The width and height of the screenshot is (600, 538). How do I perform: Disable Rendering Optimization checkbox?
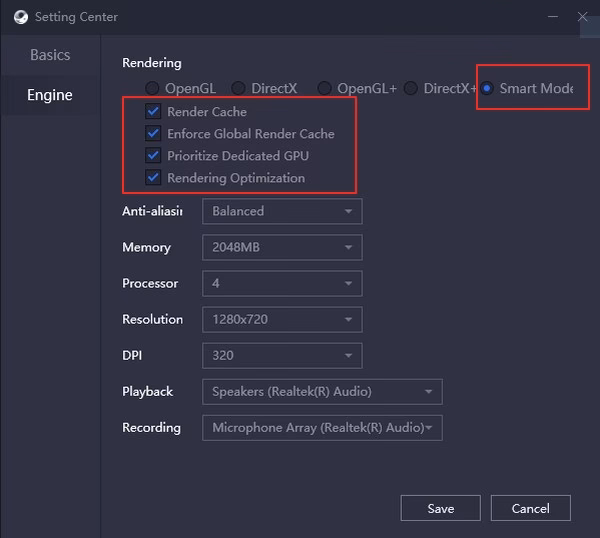153,178
